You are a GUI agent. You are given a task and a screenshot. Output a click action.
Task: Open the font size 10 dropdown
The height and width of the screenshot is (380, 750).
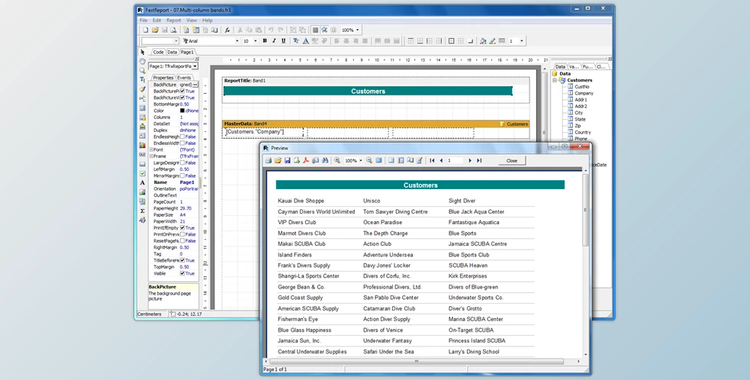pos(255,41)
